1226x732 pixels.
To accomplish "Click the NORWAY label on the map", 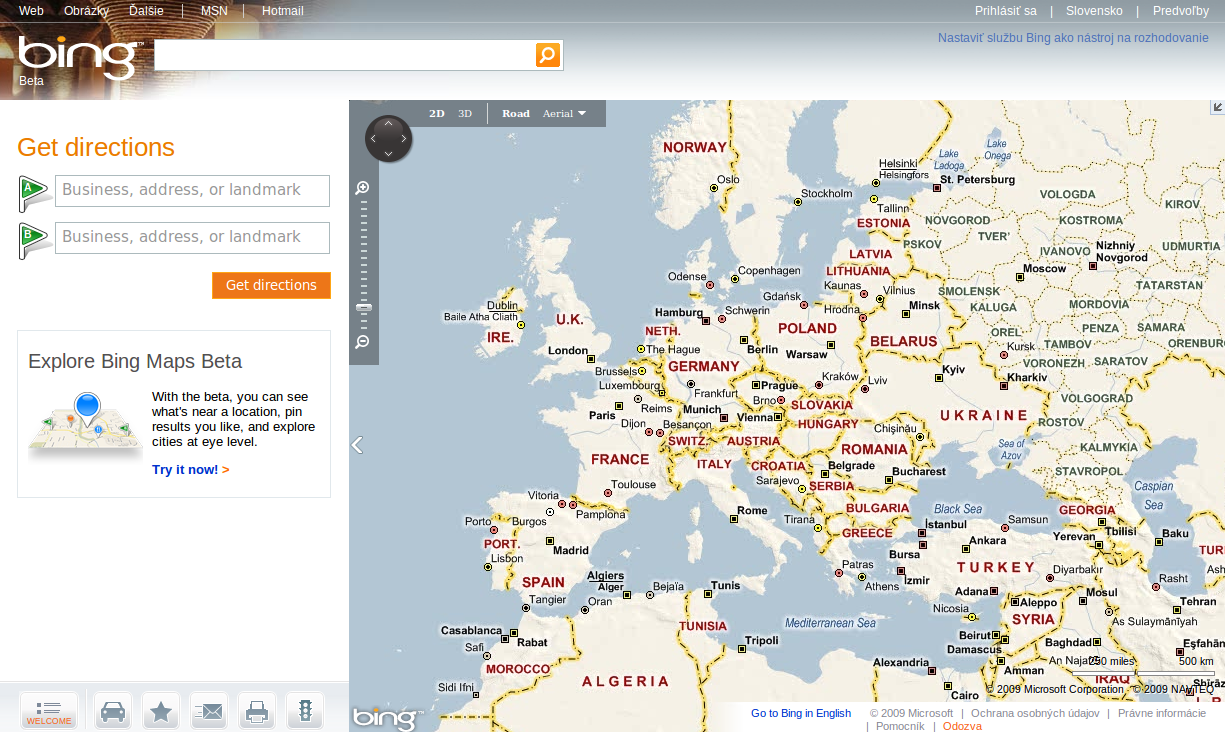I will [x=695, y=147].
